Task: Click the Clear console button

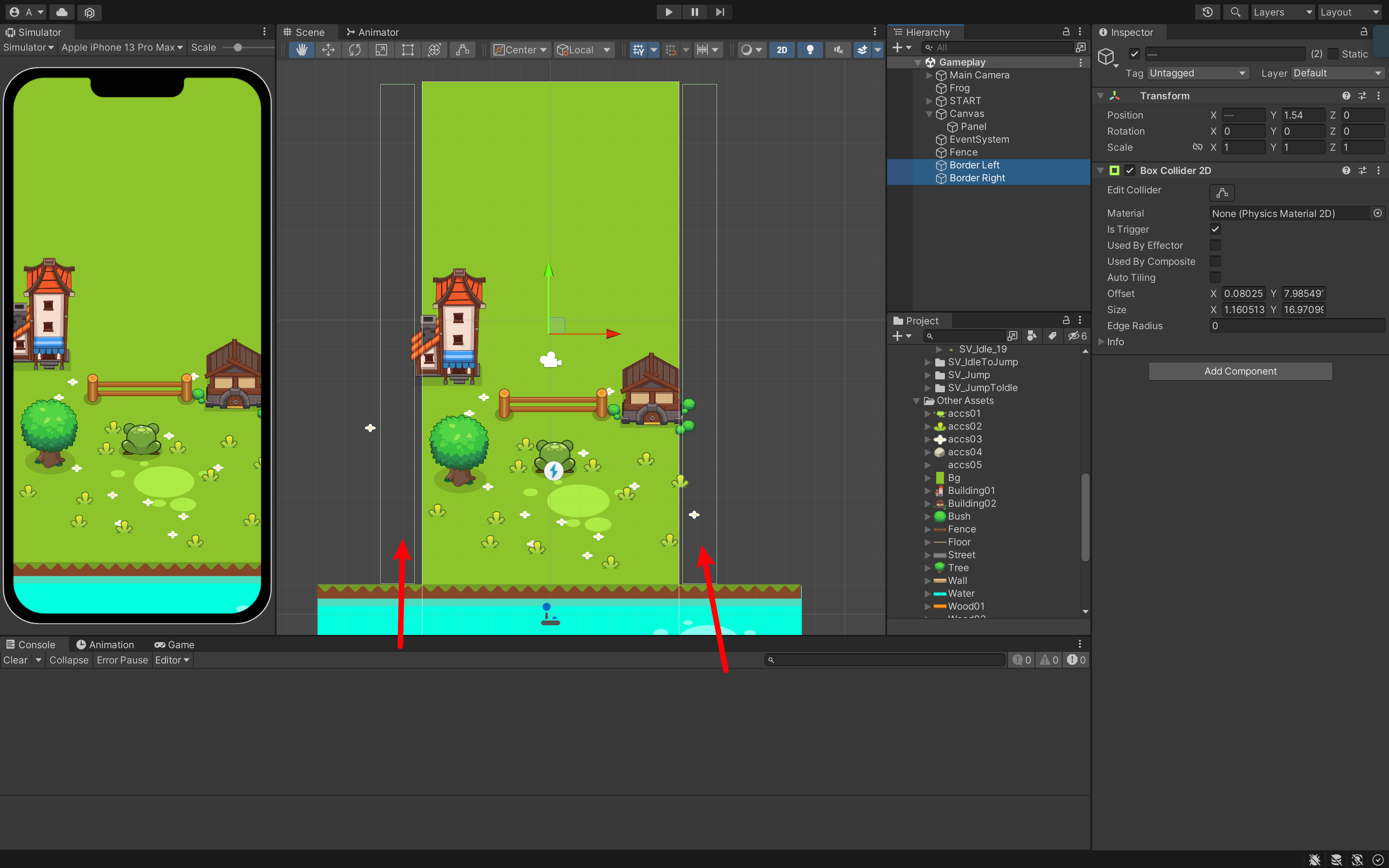Action: pyautogui.click(x=15, y=660)
